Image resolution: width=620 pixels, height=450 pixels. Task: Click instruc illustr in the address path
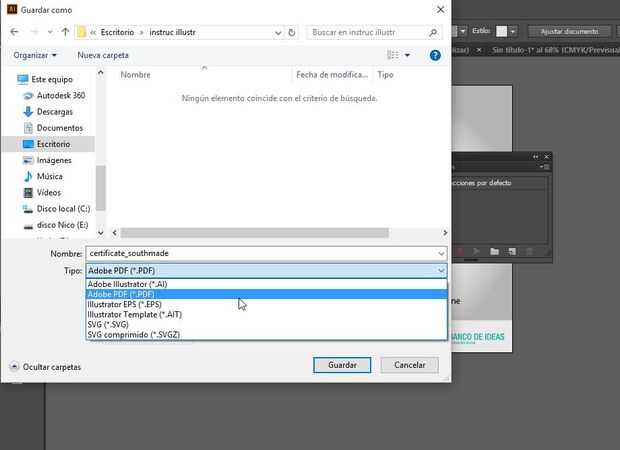[172, 32]
